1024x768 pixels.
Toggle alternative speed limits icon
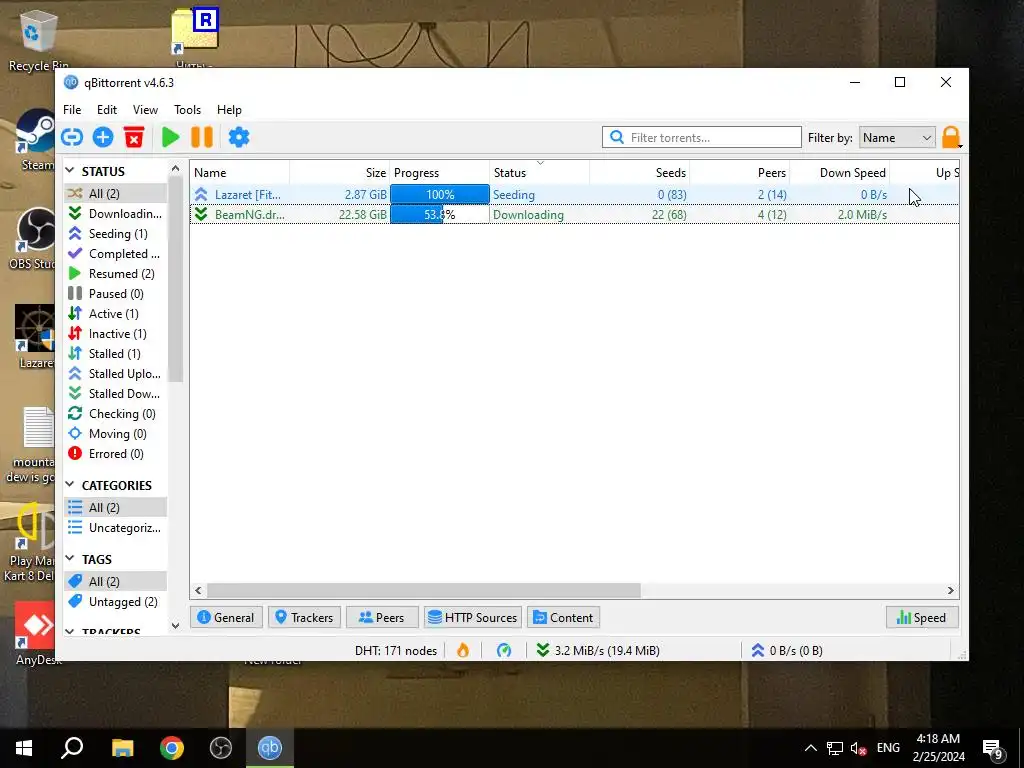tap(504, 650)
